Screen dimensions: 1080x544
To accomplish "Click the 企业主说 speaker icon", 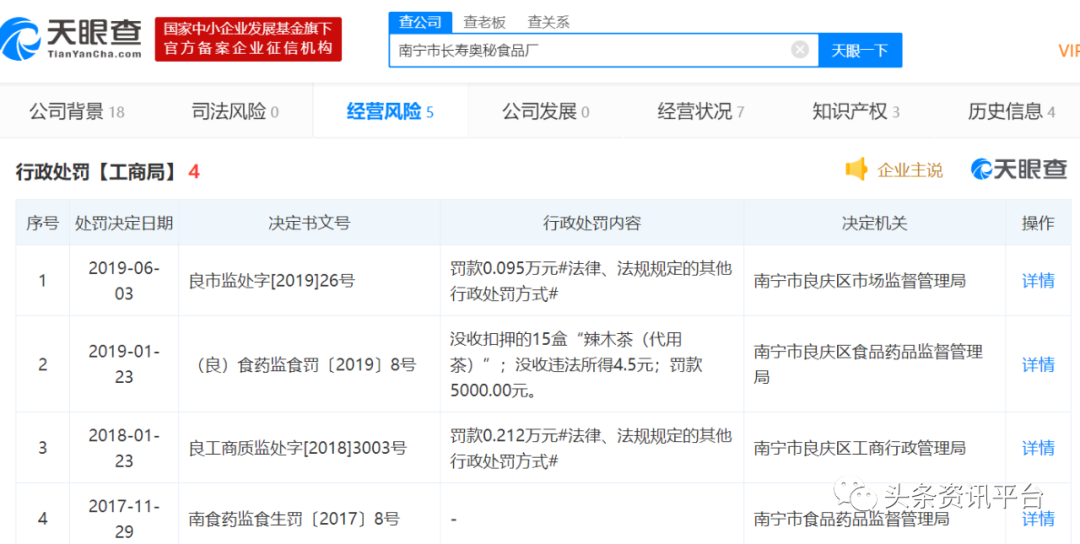I will [x=855, y=169].
